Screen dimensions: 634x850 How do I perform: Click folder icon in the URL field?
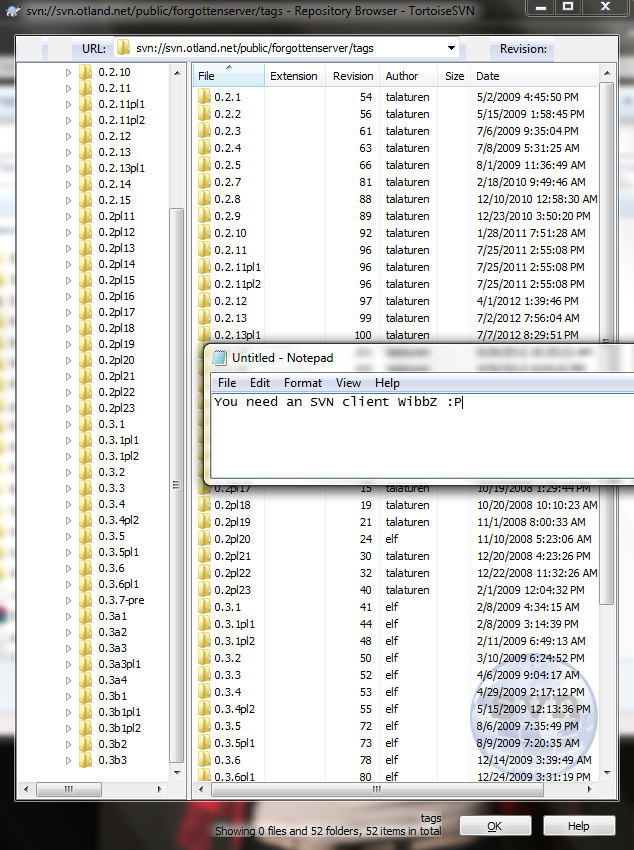124,48
